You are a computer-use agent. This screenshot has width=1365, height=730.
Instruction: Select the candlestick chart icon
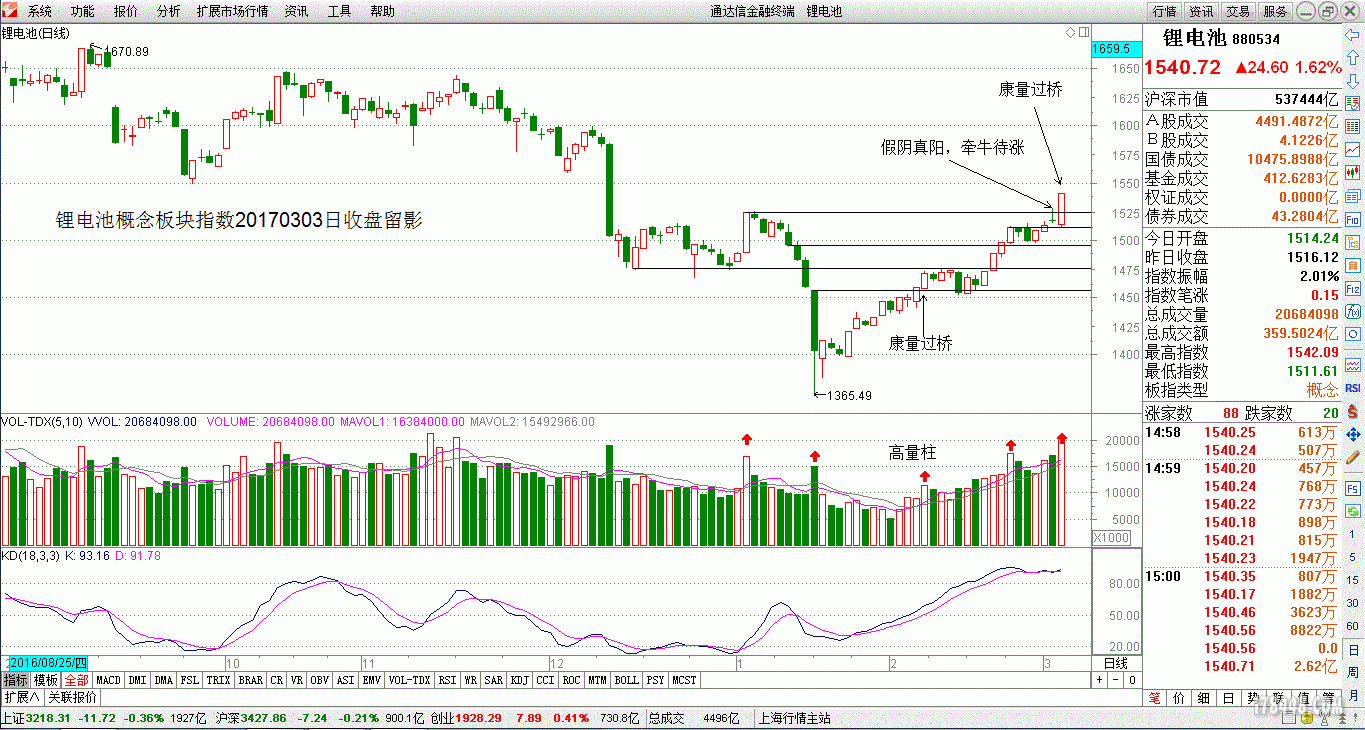pos(1351,172)
